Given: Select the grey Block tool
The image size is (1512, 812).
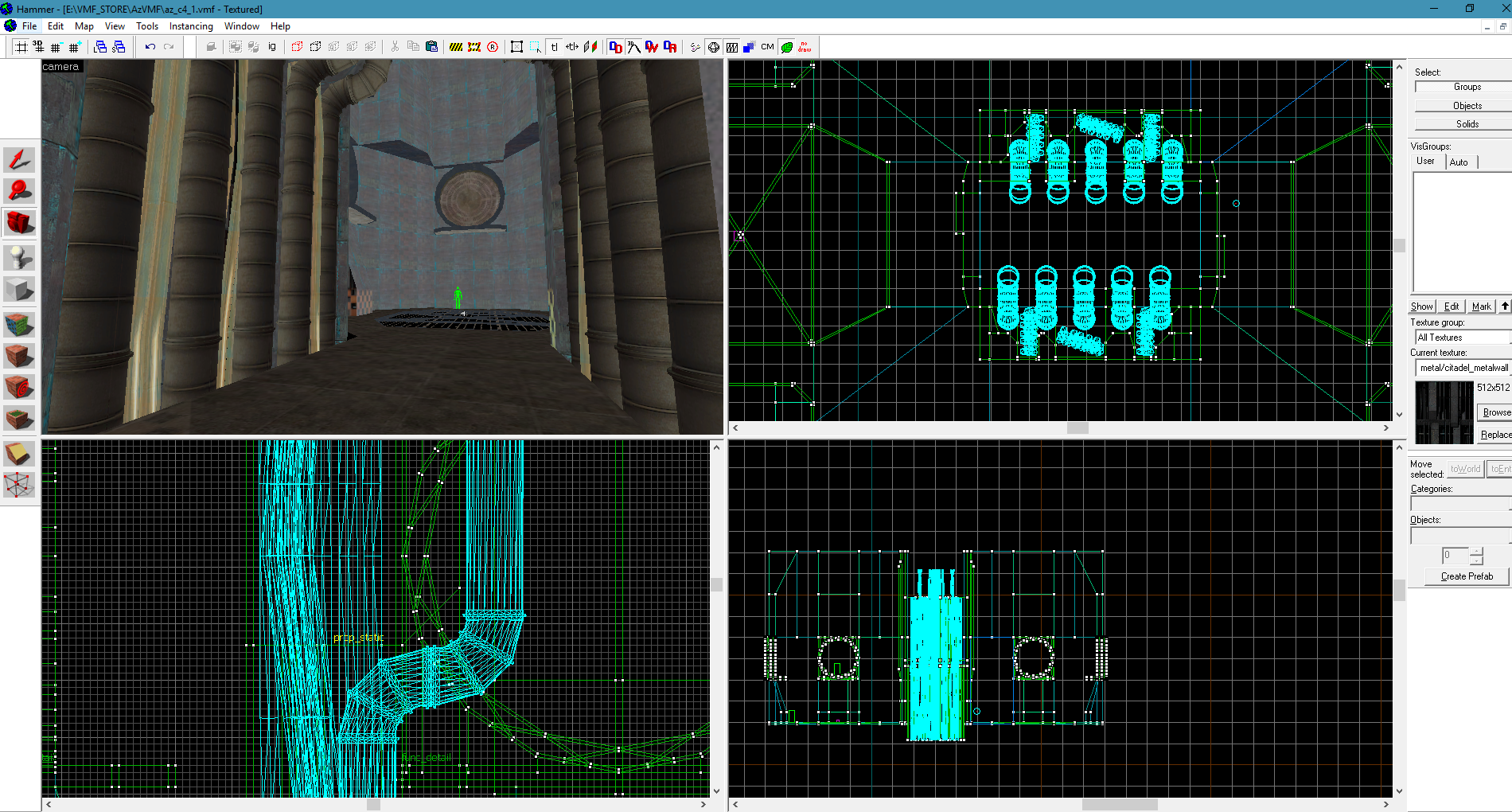Looking at the screenshot, I should [19, 289].
